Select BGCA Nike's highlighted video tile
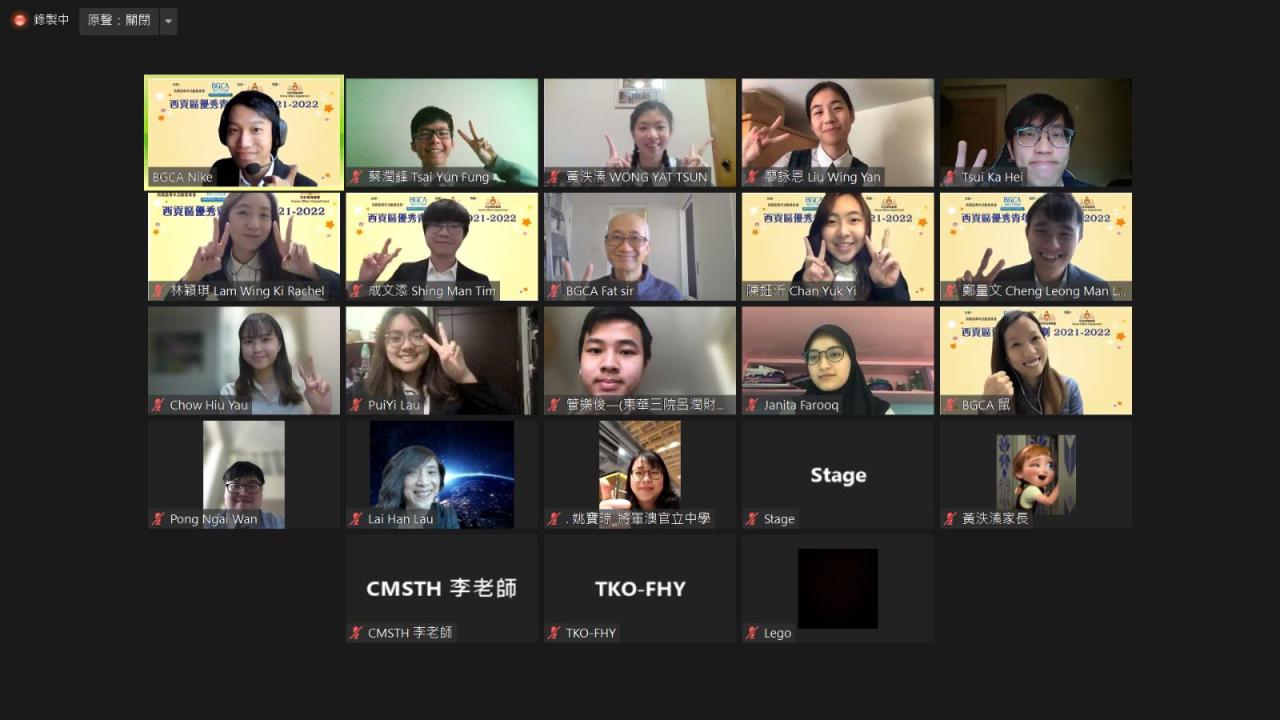Screen dimensions: 1280x720 pos(244,132)
